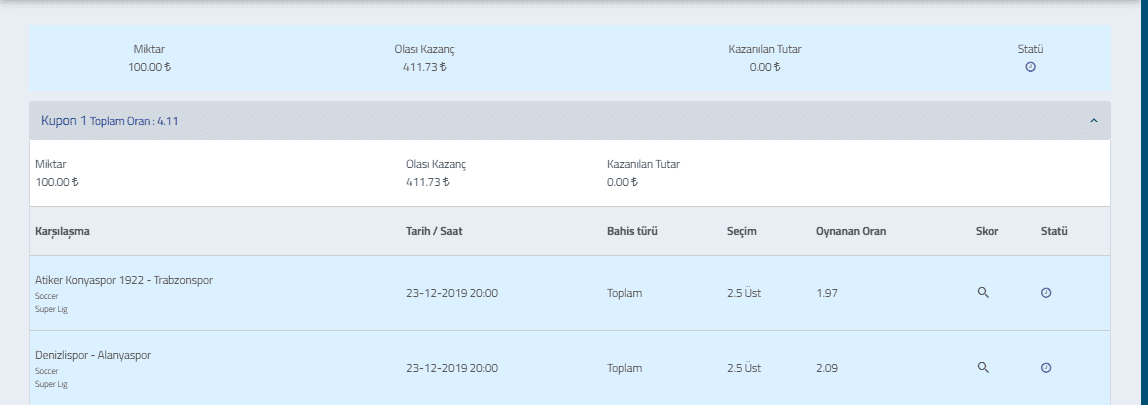Click the Karşılaşma column header
This screenshot has height=405, width=1148.
pyautogui.click(x=62, y=231)
